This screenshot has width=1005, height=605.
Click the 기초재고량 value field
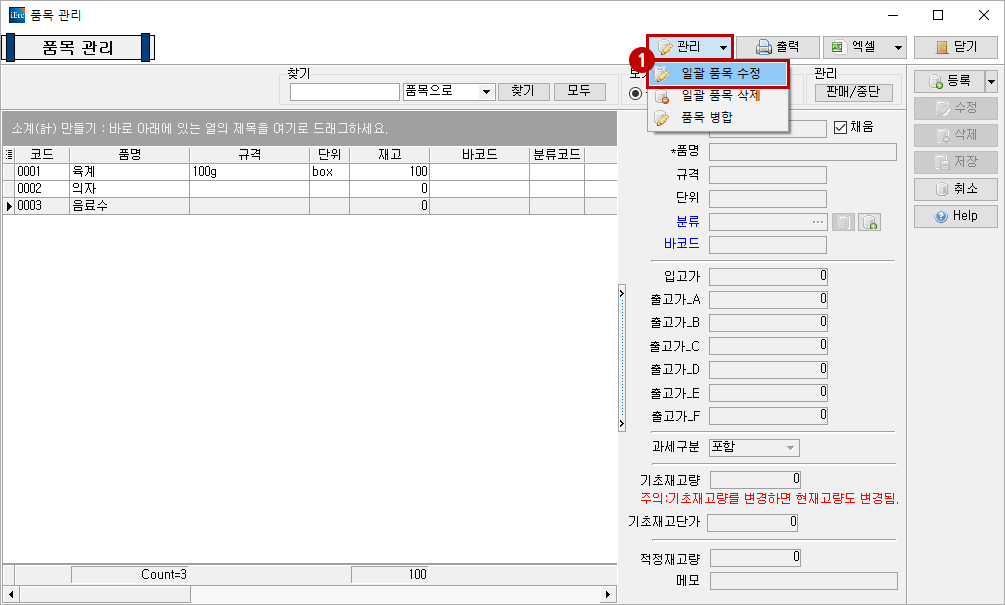click(755, 479)
